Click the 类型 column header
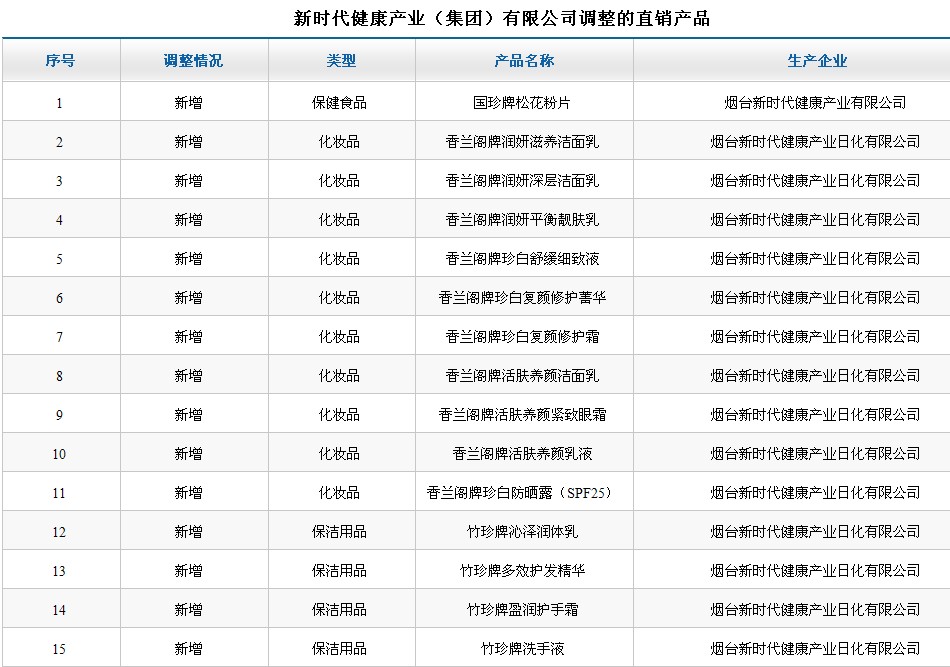 point(341,61)
